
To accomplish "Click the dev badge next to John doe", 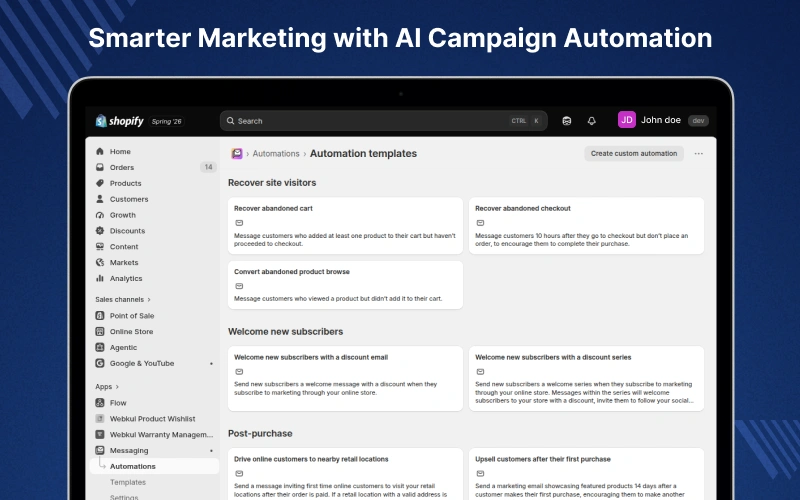I will click(x=698, y=120).
